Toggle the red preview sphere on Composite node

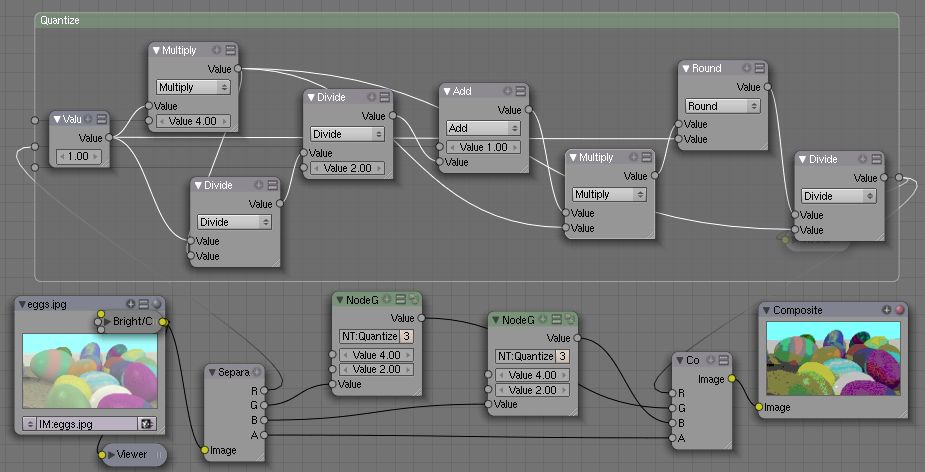[x=900, y=310]
